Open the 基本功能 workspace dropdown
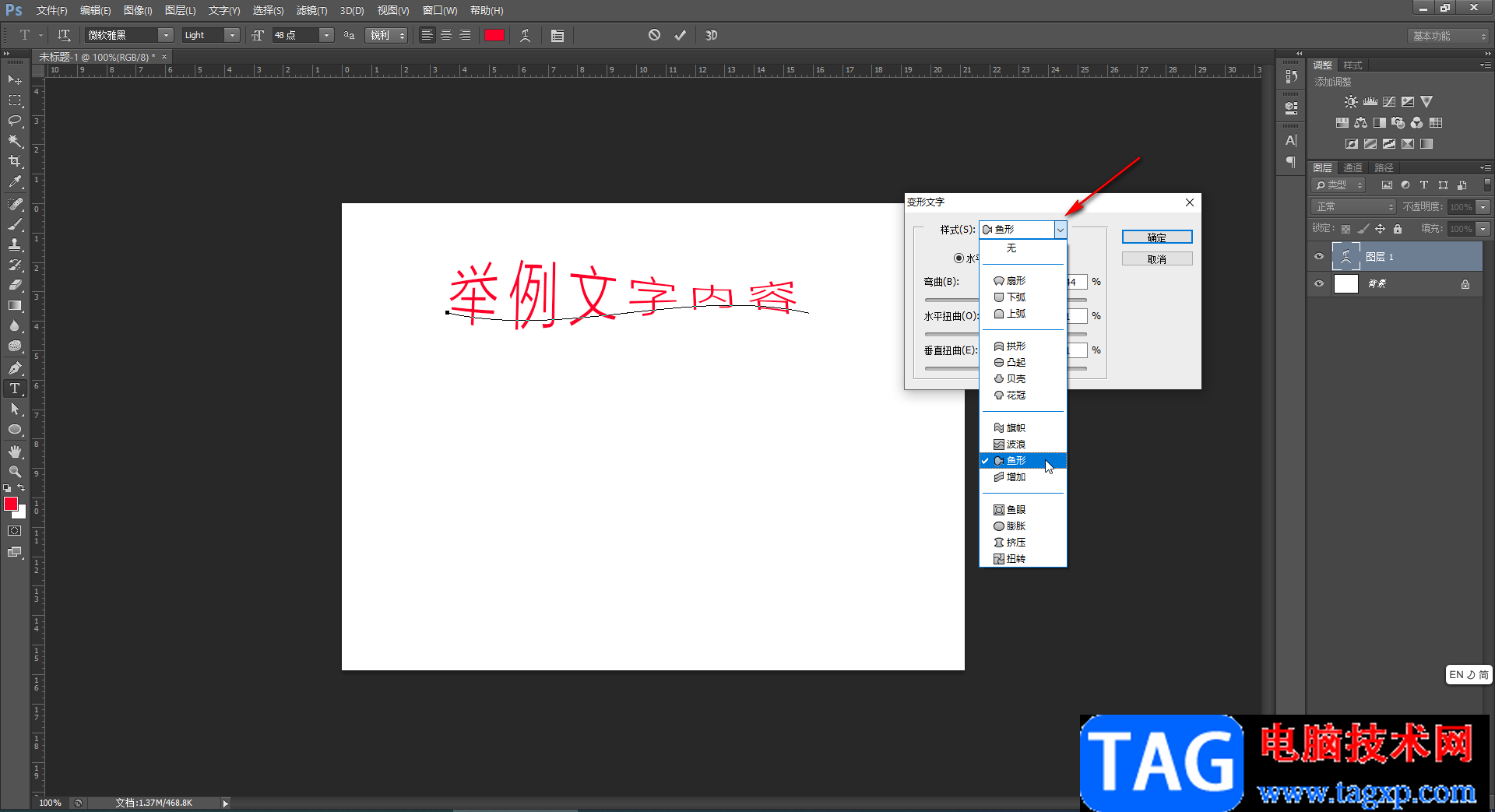Viewport: 1495px width, 812px height. click(x=1448, y=36)
